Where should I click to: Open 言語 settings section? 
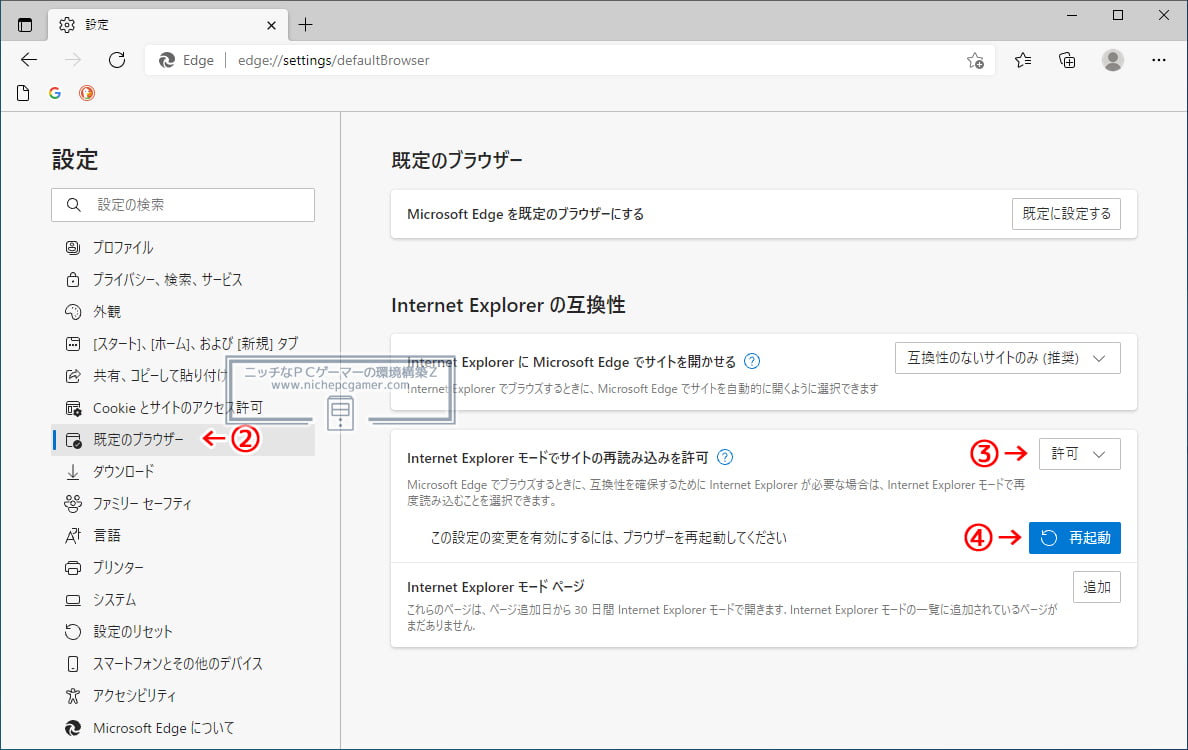(x=183, y=536)
